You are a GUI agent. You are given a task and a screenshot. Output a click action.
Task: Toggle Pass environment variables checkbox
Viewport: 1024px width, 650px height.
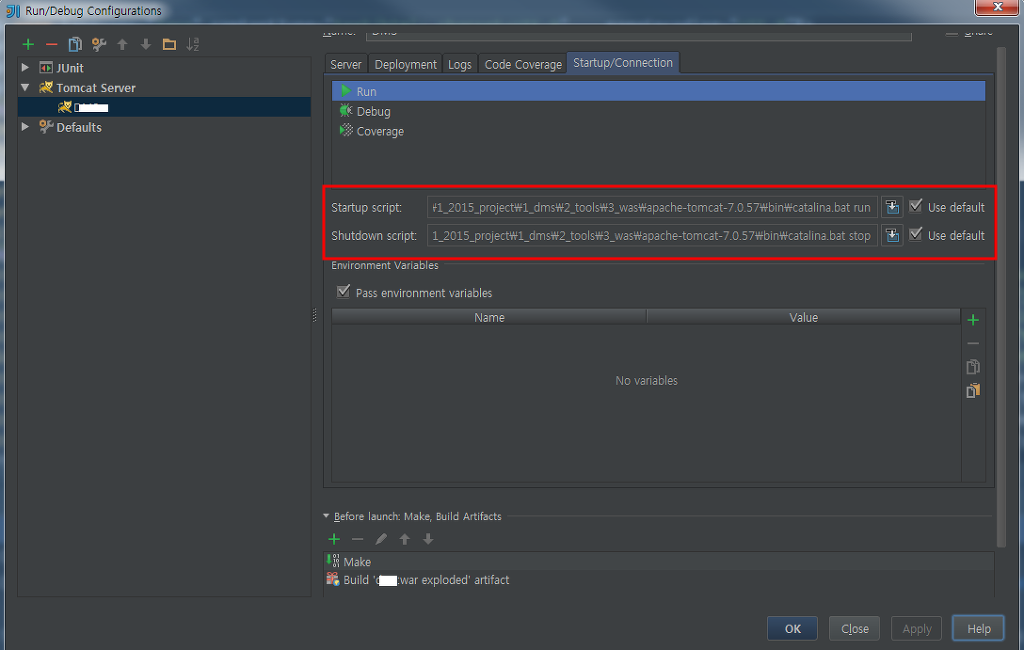[x=344, y=292]
